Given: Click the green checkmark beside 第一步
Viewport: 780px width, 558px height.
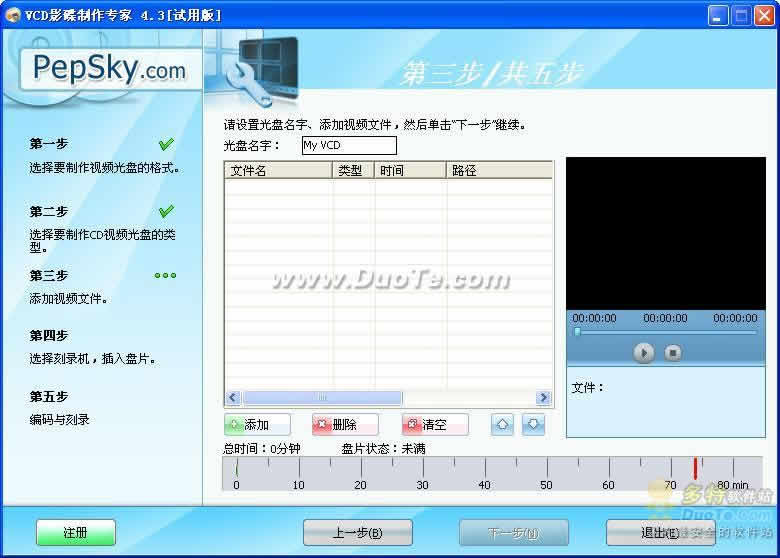Looking at the screenshot, I should (x=166, y=144).
